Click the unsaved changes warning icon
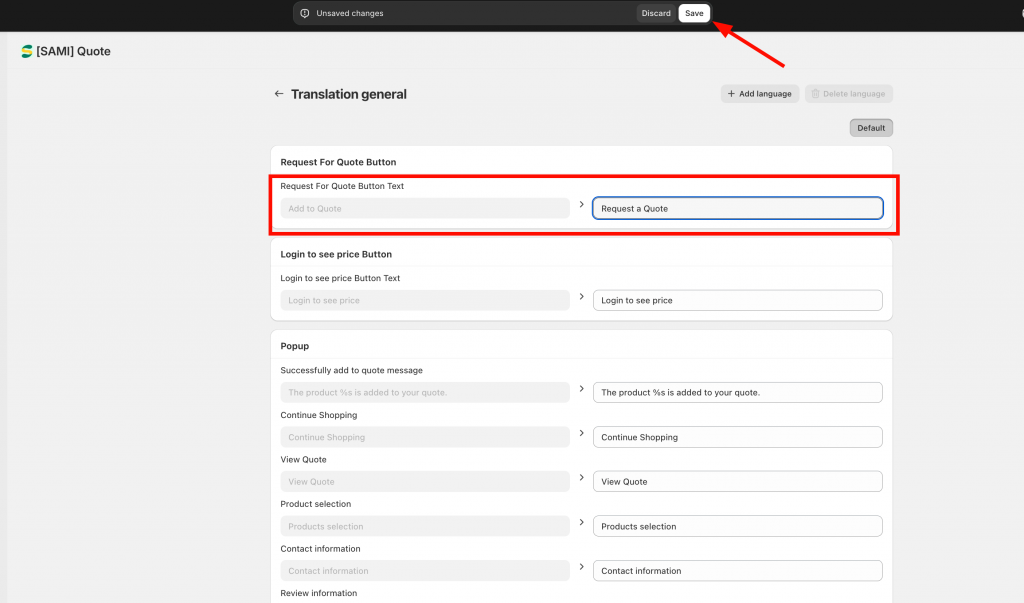Image resolution: width=1024 pixels, height=603 pixels. [305, 13]
